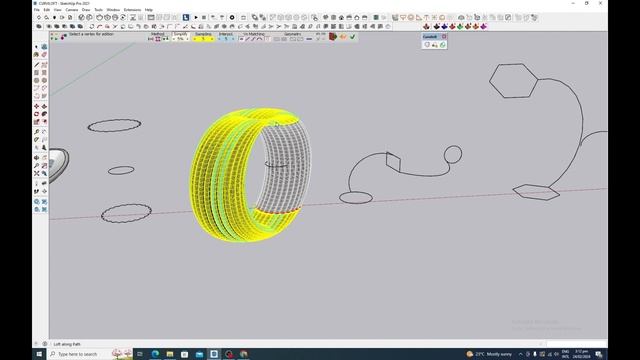
Task: Increase the Interpolation value with right arrow
Action: 233,39
